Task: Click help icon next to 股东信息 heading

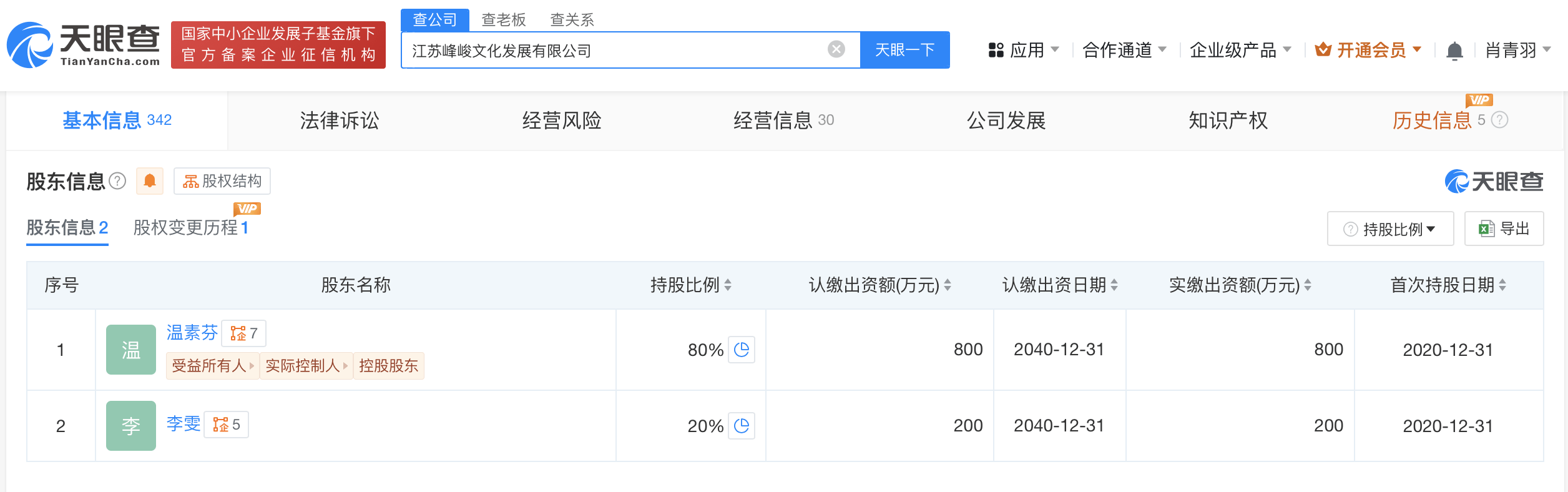Action: (x=117, y=181)
